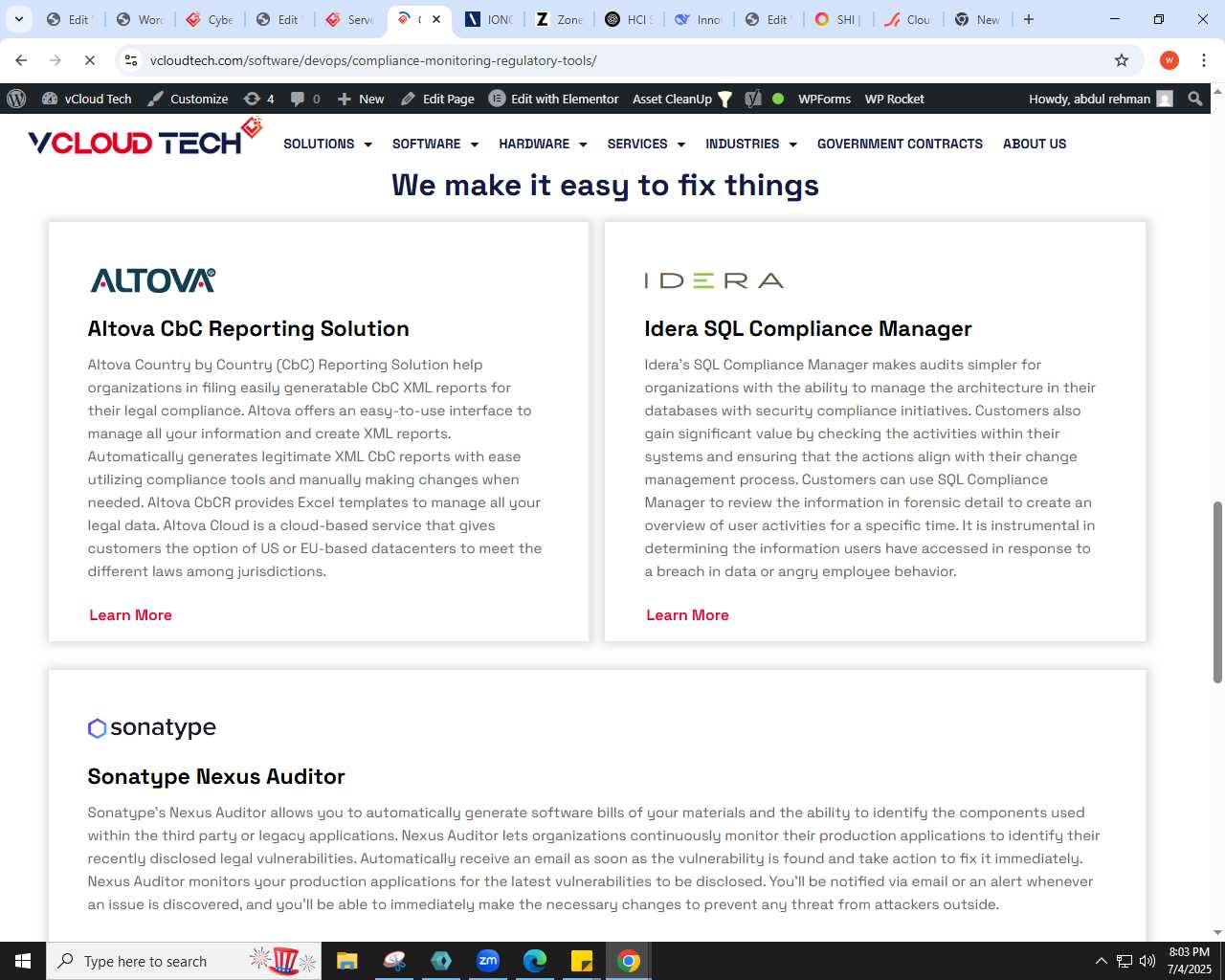Click the browser Forward arrow

point(56,60)
